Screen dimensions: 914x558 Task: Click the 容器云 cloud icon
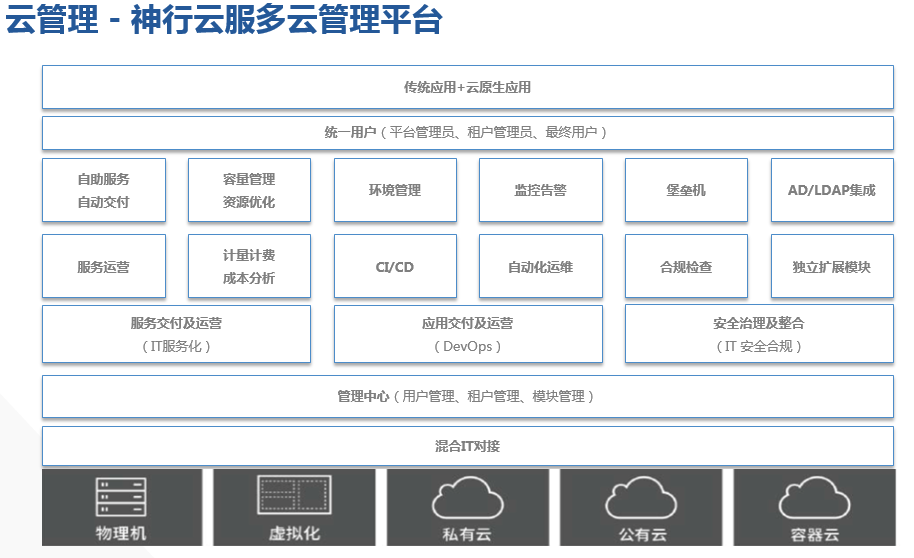[814, 497]
